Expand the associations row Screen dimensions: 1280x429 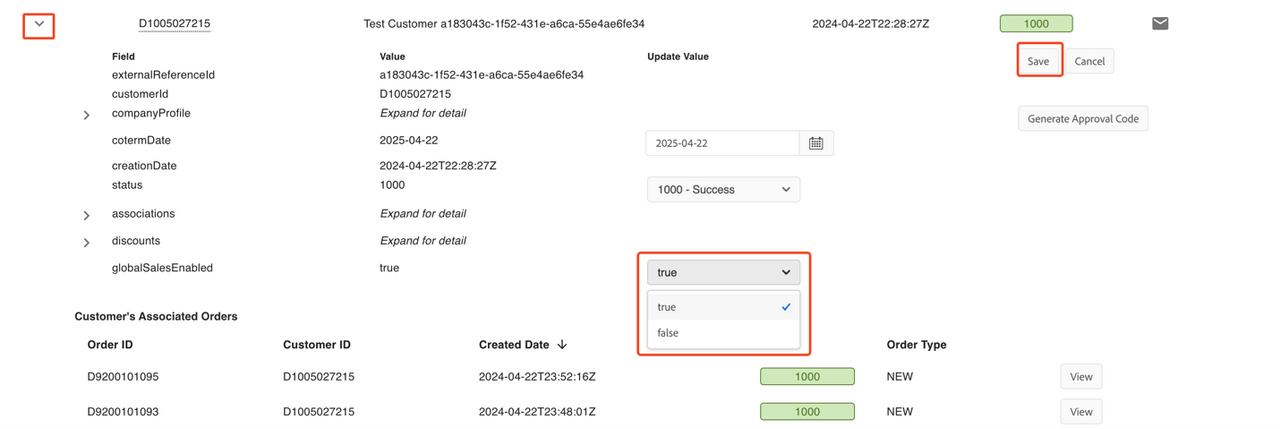point(86,215)
